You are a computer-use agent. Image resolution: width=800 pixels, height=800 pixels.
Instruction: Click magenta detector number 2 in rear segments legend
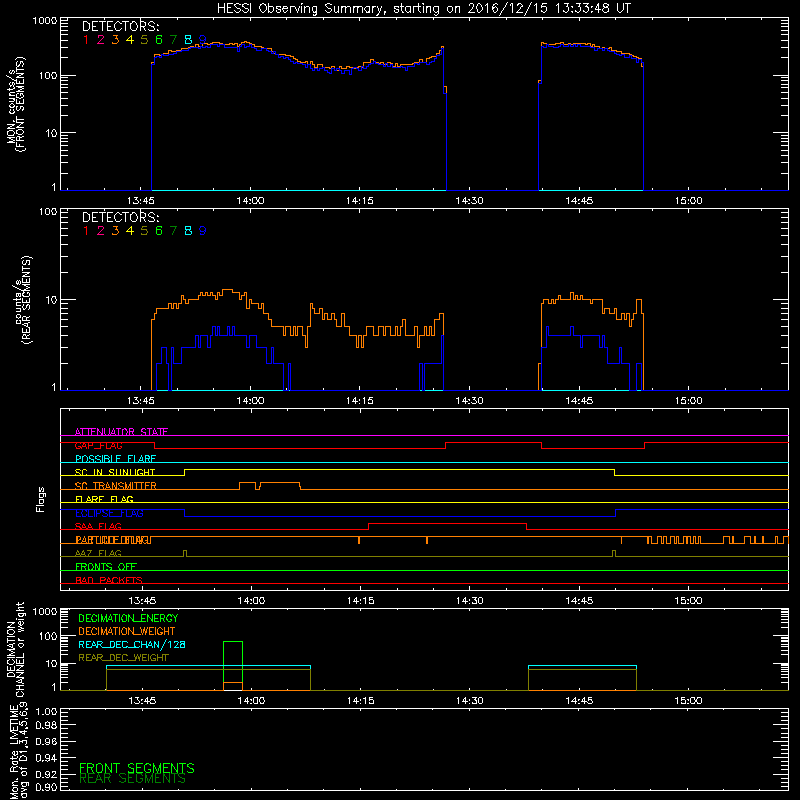click(101, 231)
